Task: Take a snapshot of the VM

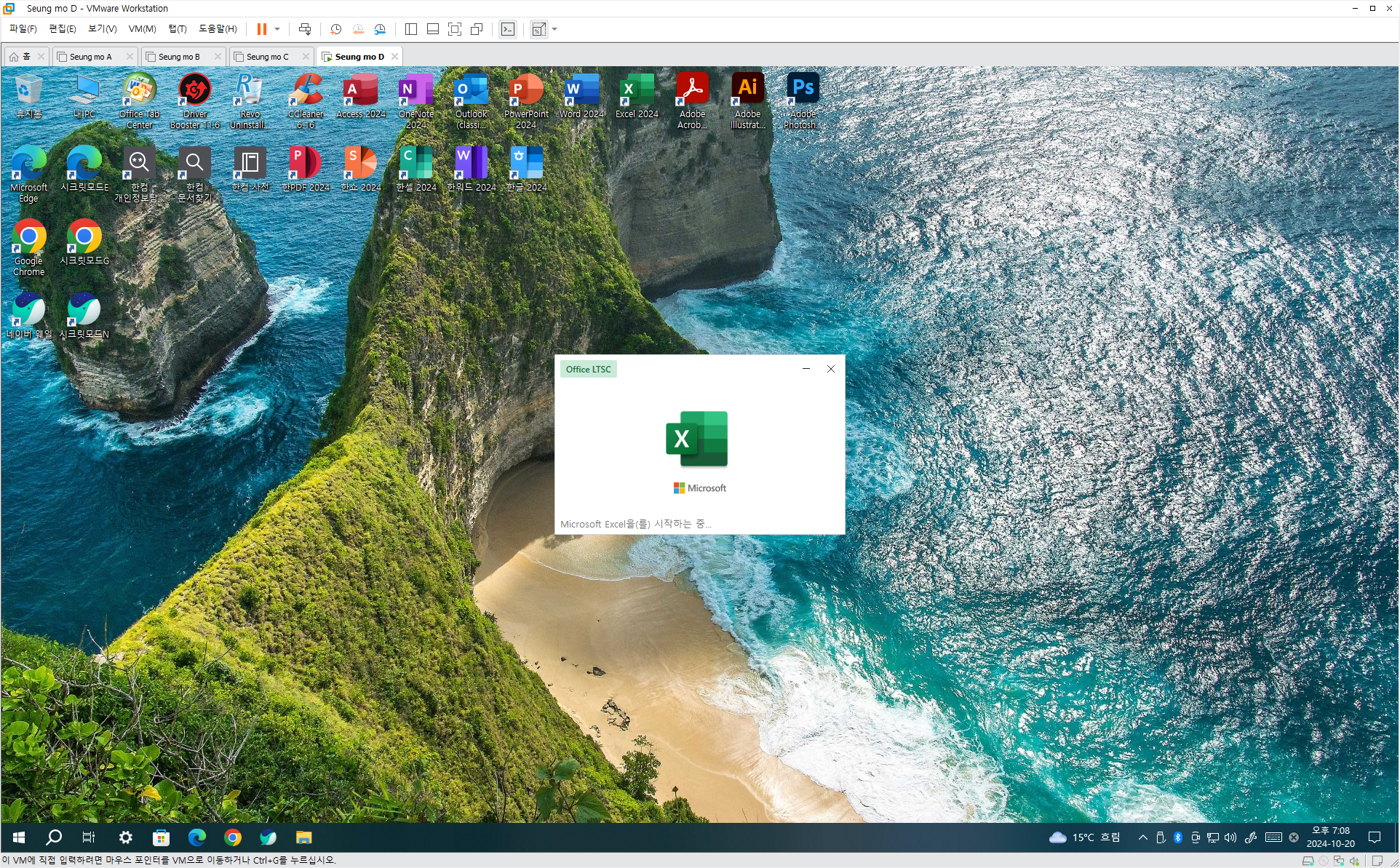Action: (335, 29)
